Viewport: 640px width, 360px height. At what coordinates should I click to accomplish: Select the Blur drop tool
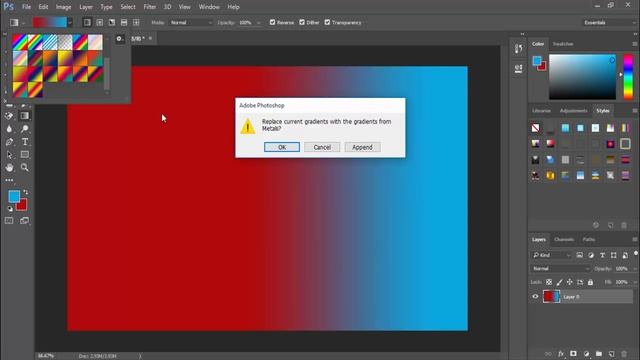pos(9,129)
